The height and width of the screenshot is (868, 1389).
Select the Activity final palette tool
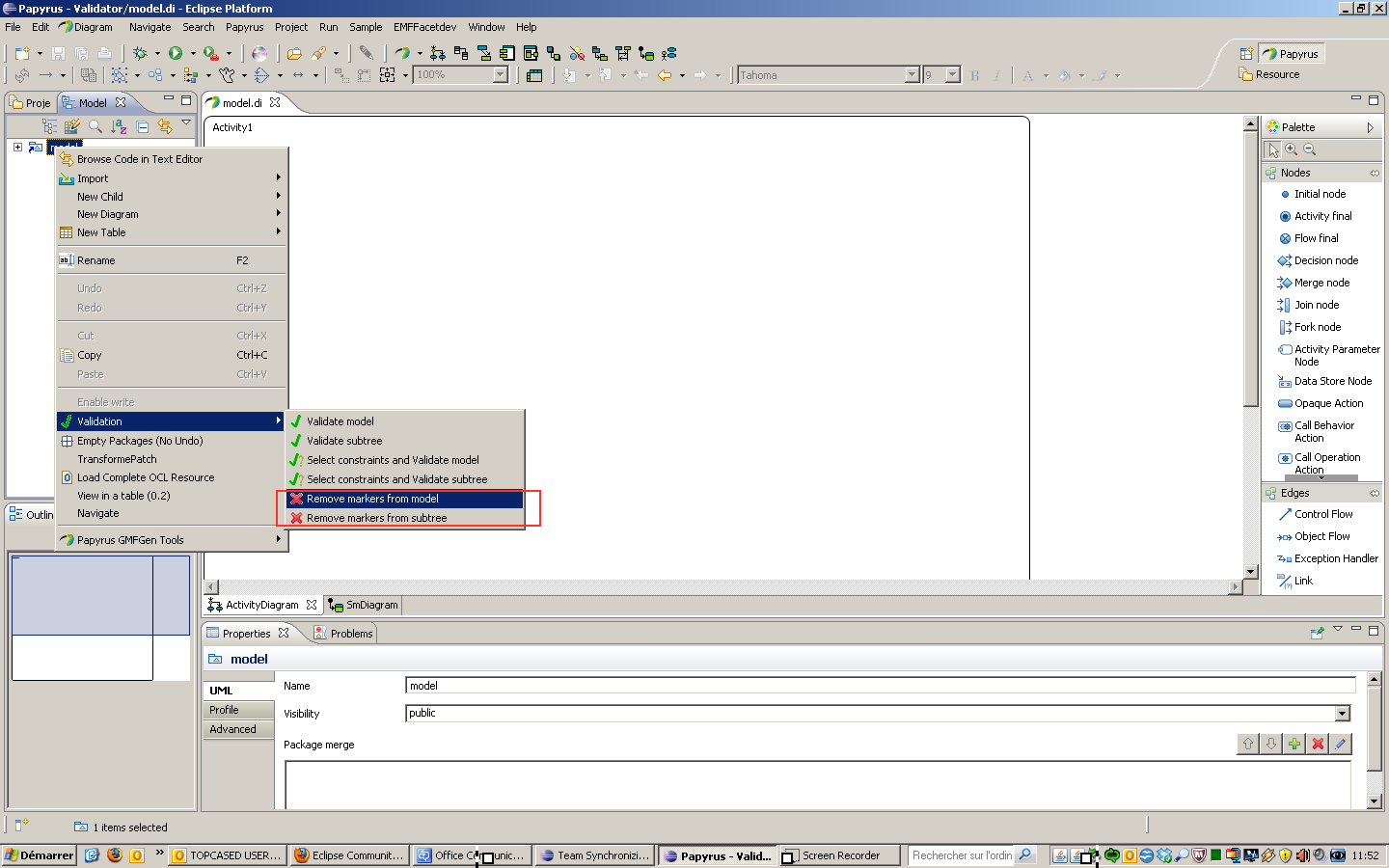1315,216
